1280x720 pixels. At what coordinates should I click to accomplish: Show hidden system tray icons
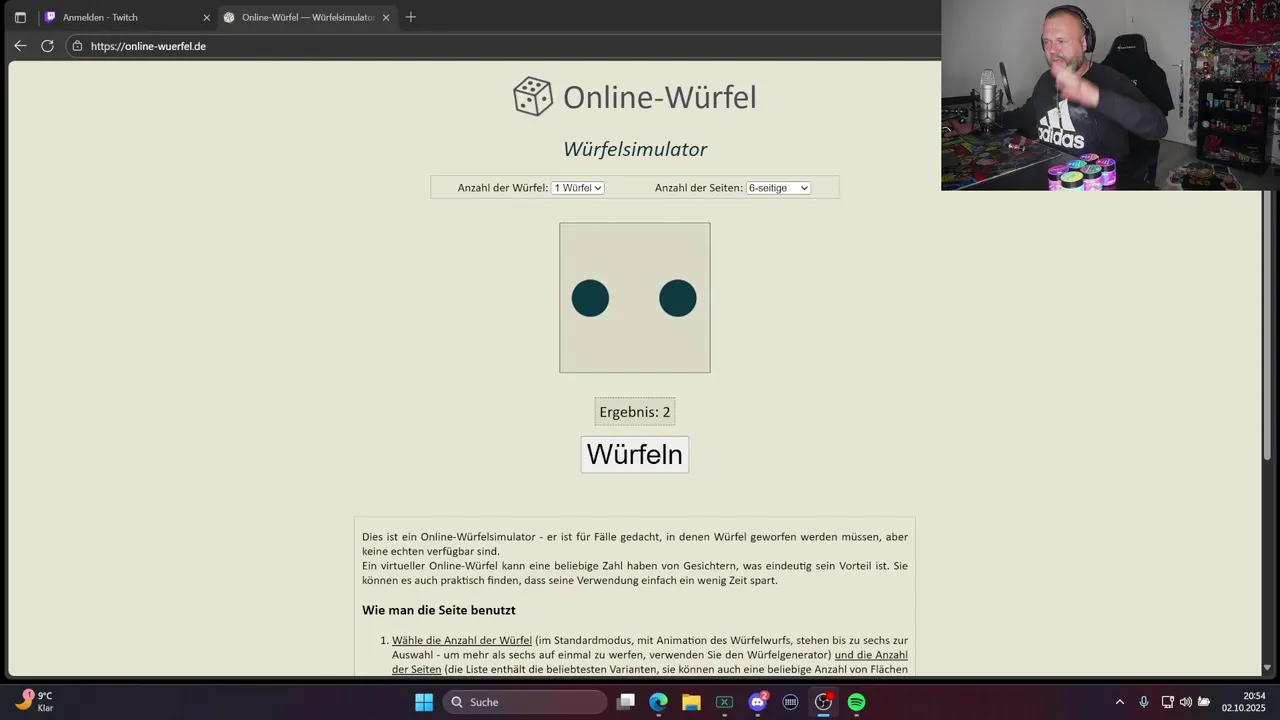tap(1120, 702)
